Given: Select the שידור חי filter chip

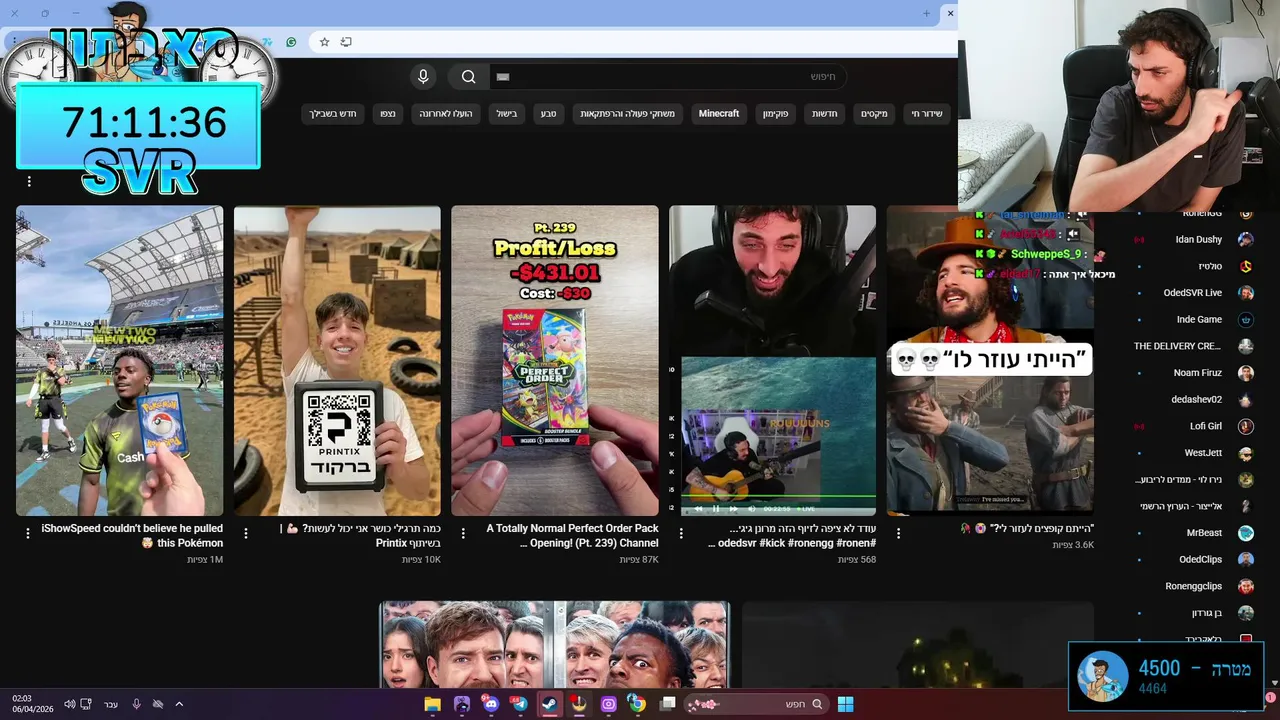Looking at the screenshot, I should (x=927, y=114).
